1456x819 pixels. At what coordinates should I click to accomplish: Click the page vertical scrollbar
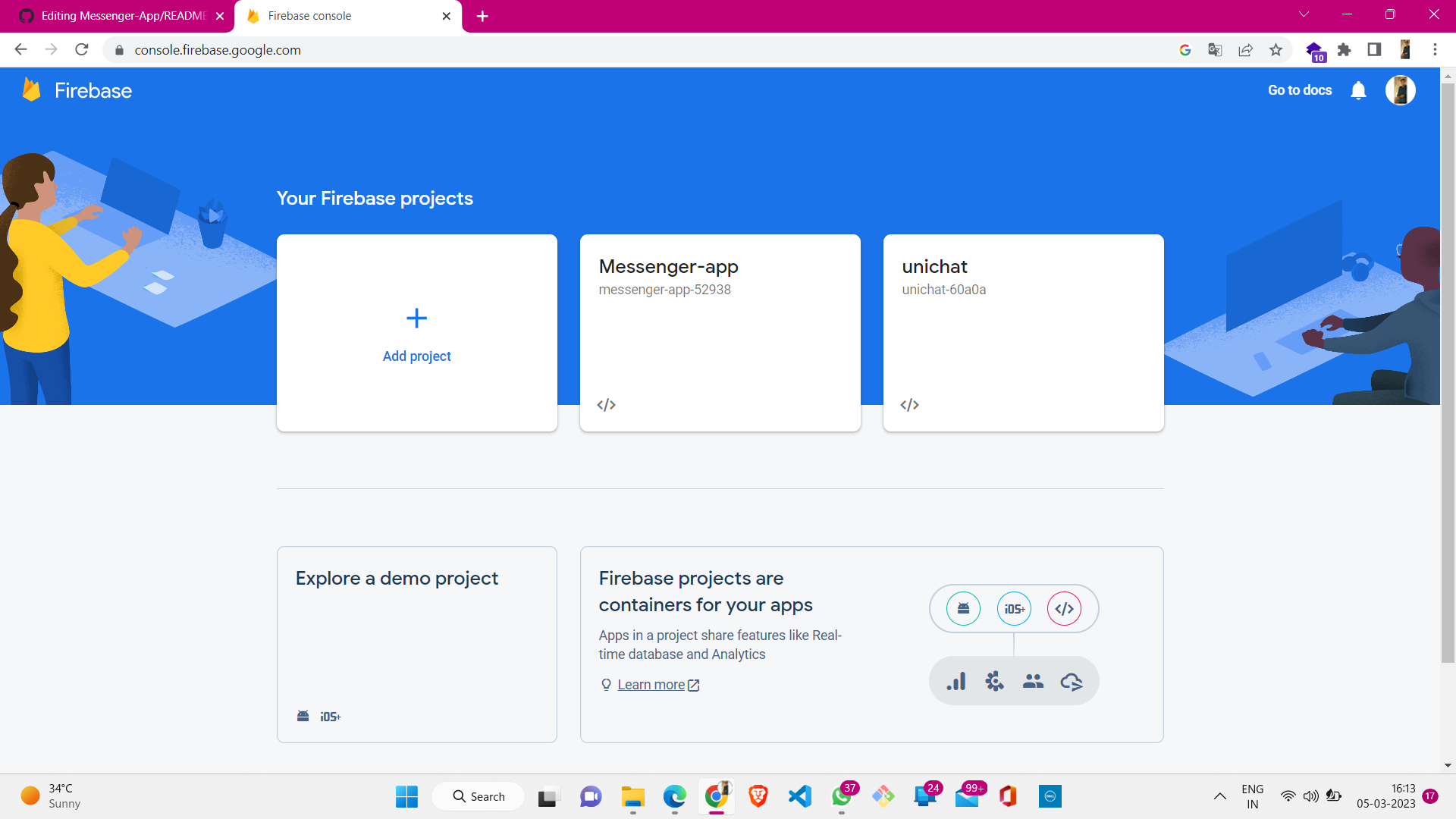(x=1448, y=372)
